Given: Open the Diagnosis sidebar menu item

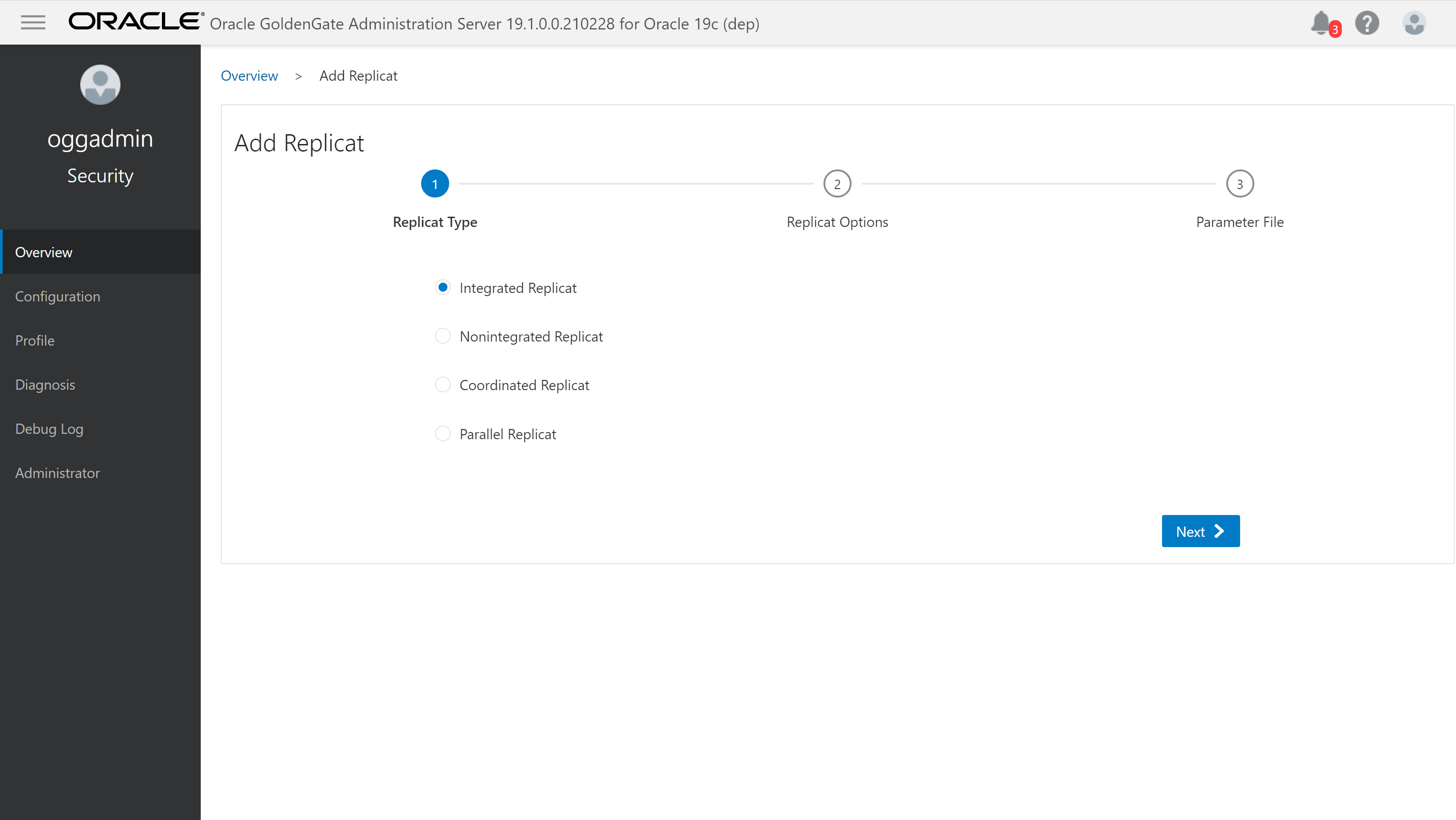Looking at the screenshot, I should (x=45, y=384).
